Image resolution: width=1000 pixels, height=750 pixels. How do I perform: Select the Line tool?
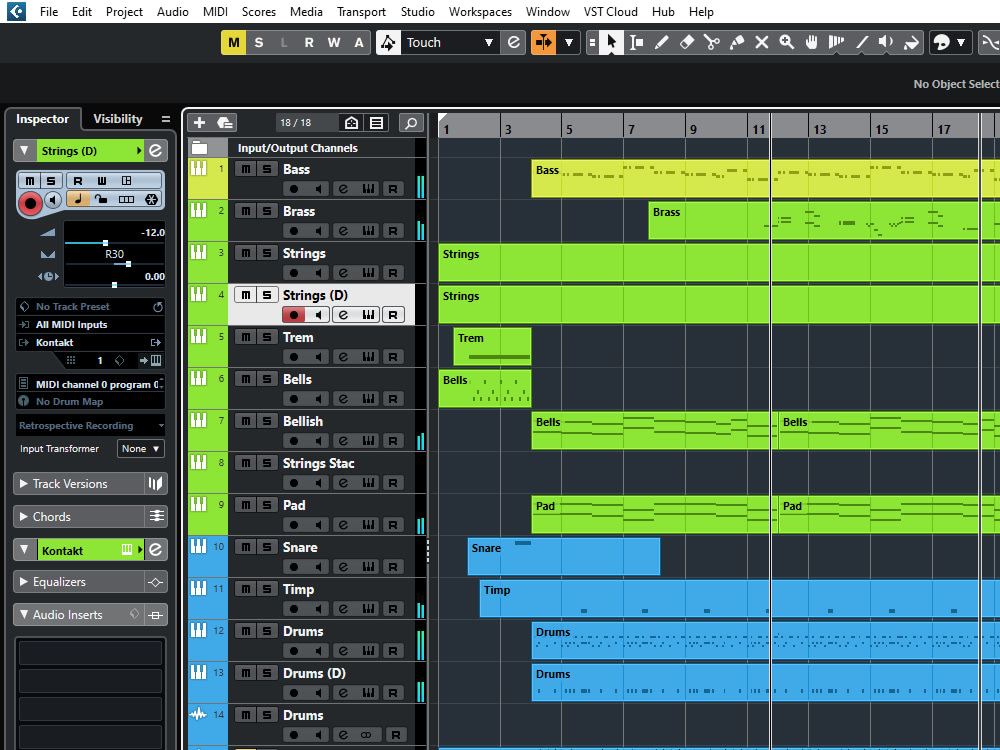coord(862,42)
